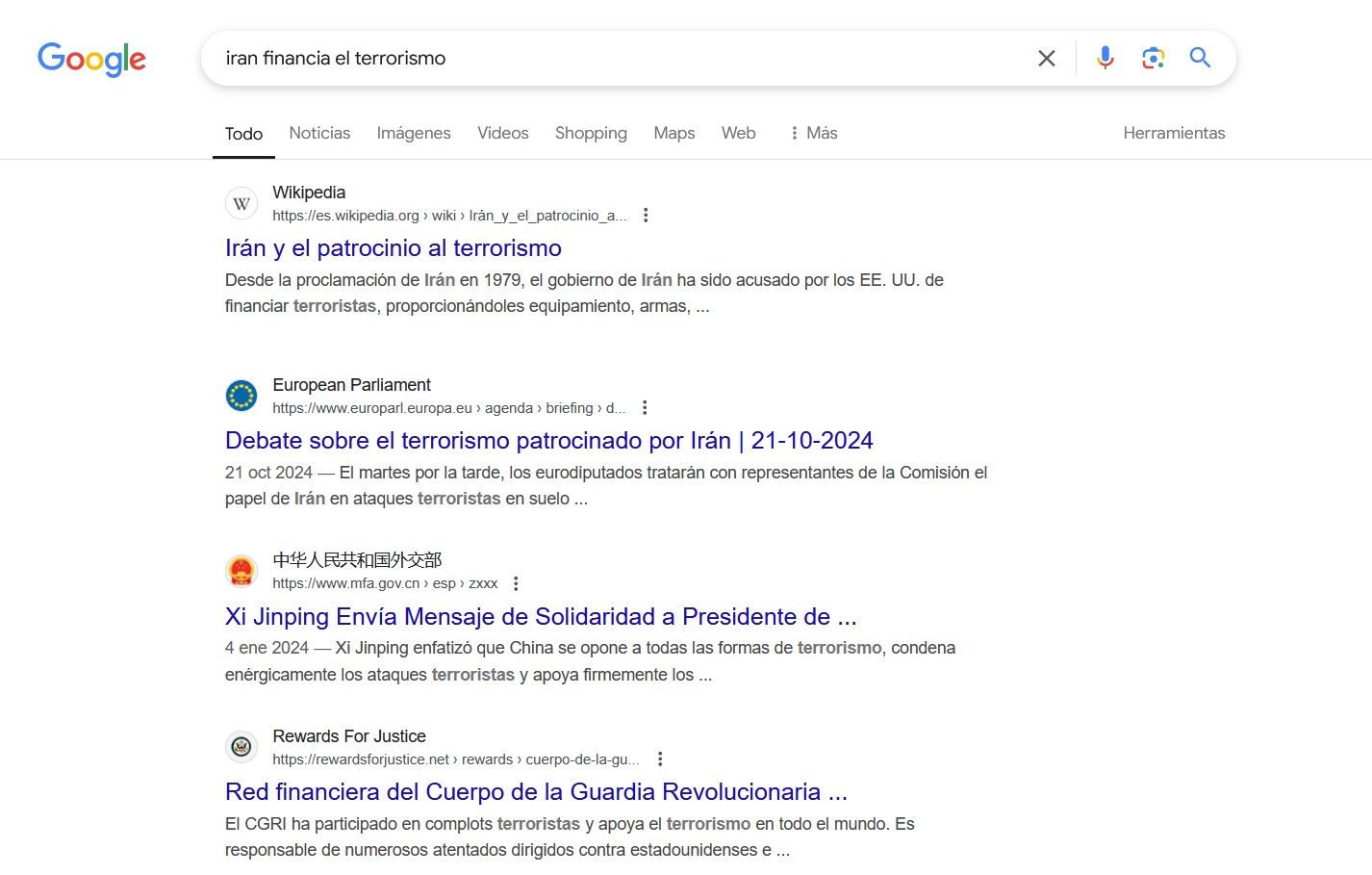Switch to Imágenes tab

click(x=414, y=133)
